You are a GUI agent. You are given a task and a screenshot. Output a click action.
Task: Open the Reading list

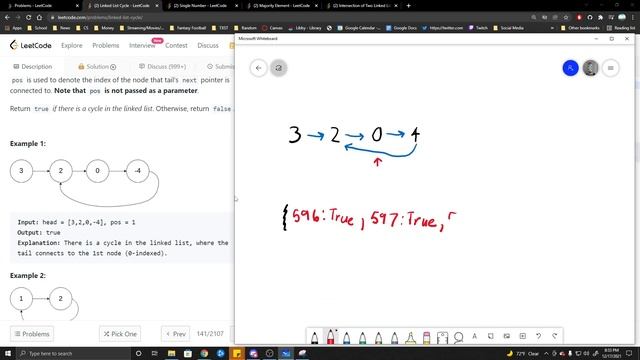coord(621,28)
